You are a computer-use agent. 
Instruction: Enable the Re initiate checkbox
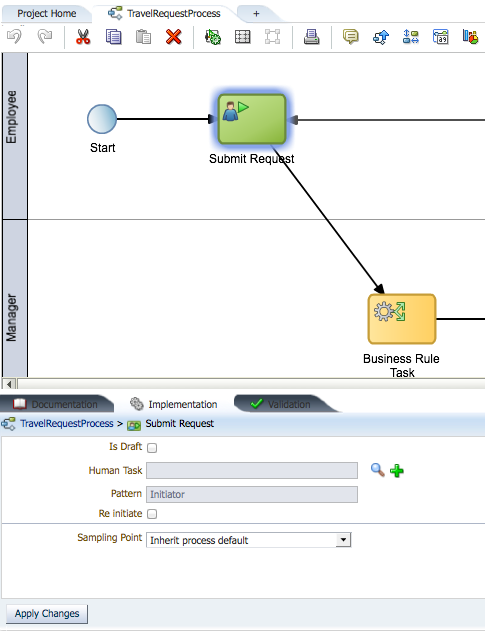pos(152,514)
